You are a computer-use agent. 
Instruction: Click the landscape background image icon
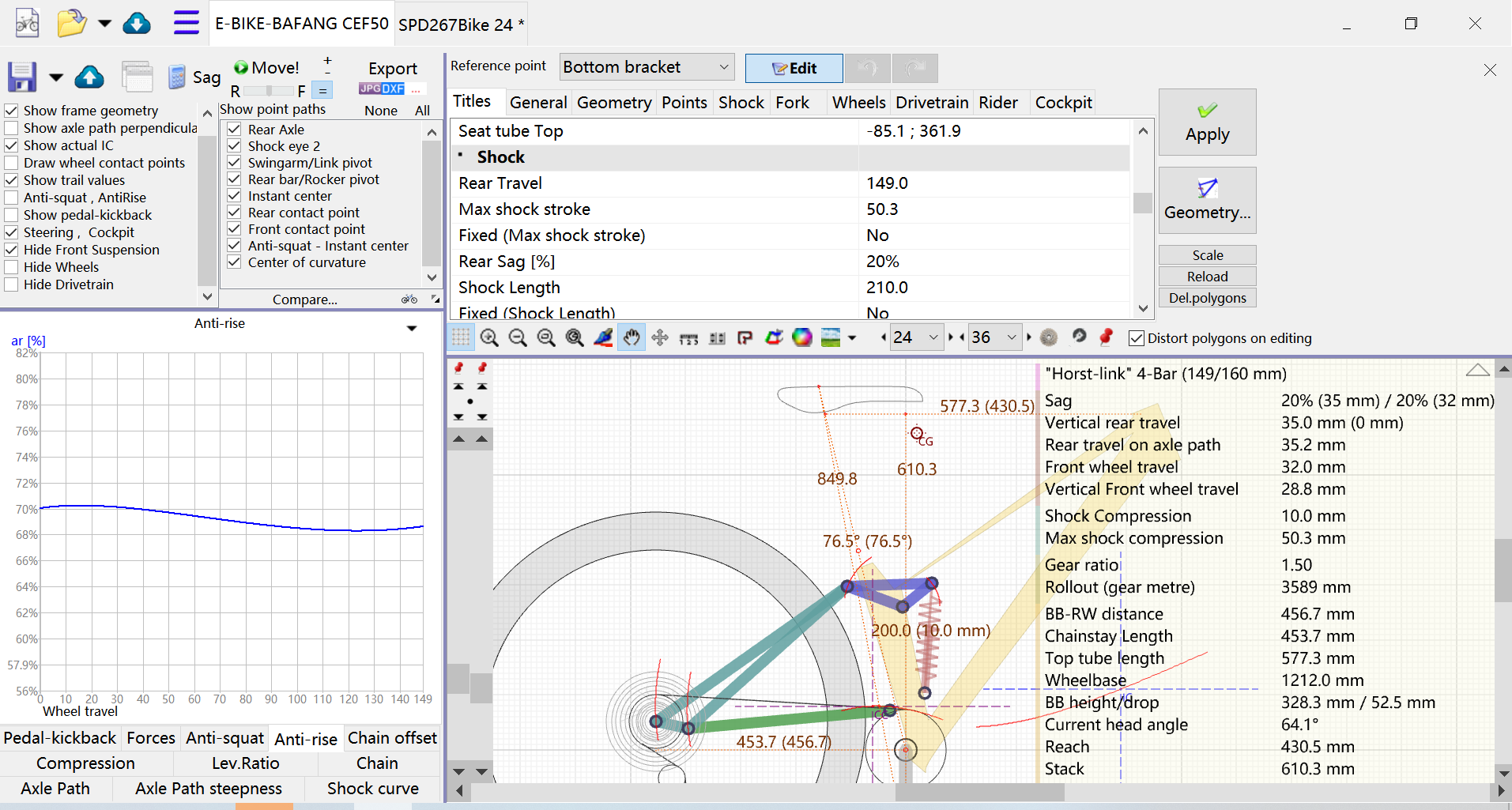click(x=831, y=337)
